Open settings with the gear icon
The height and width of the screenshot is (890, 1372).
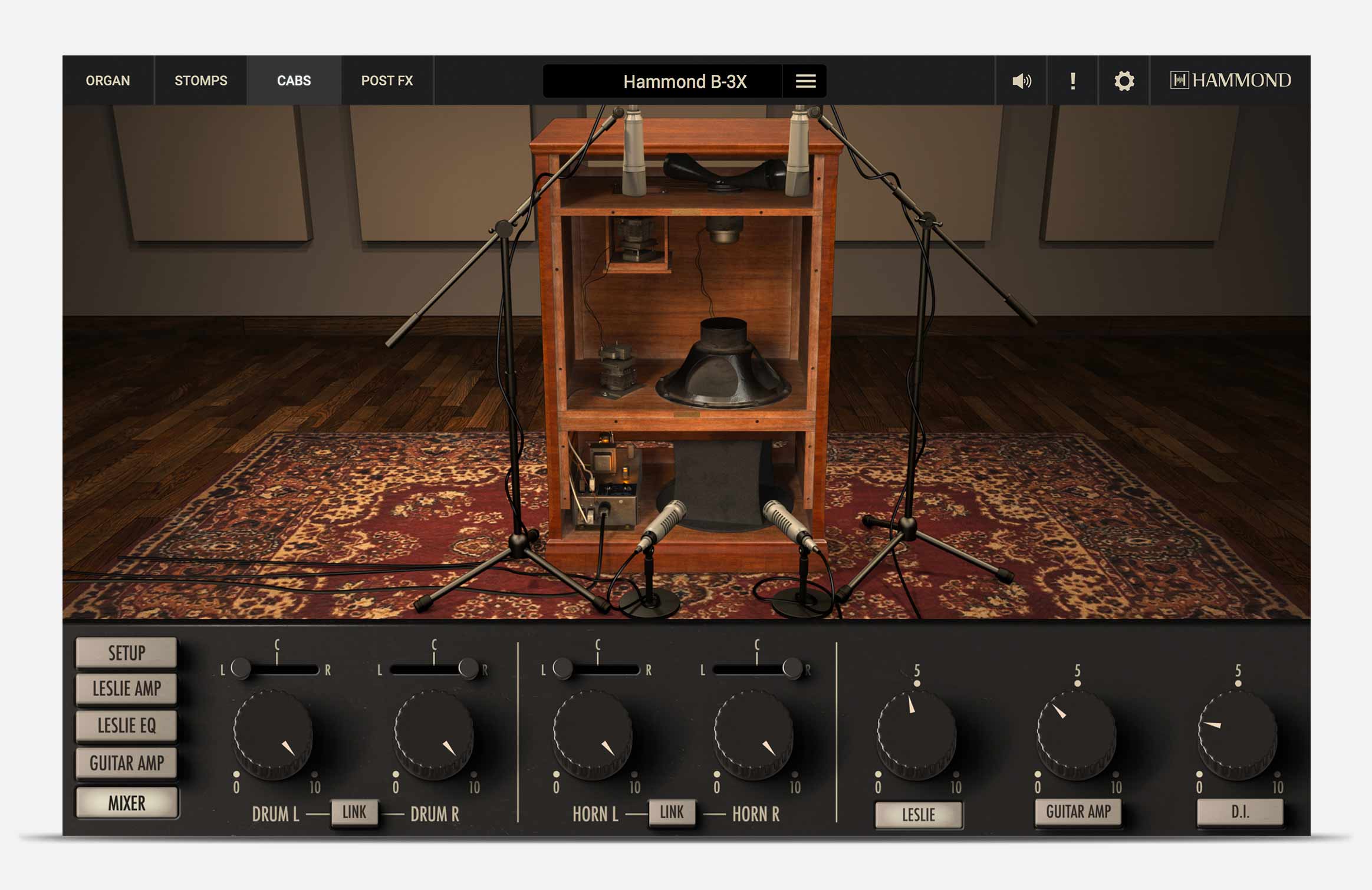coord(1124,81)
